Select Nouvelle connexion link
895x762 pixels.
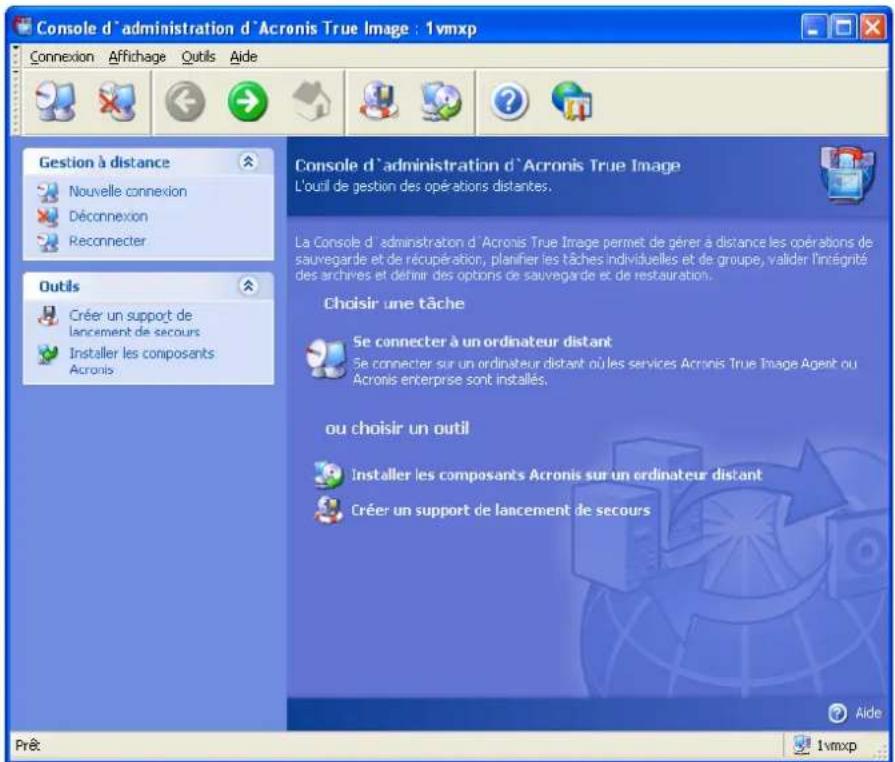click(128, 192)
